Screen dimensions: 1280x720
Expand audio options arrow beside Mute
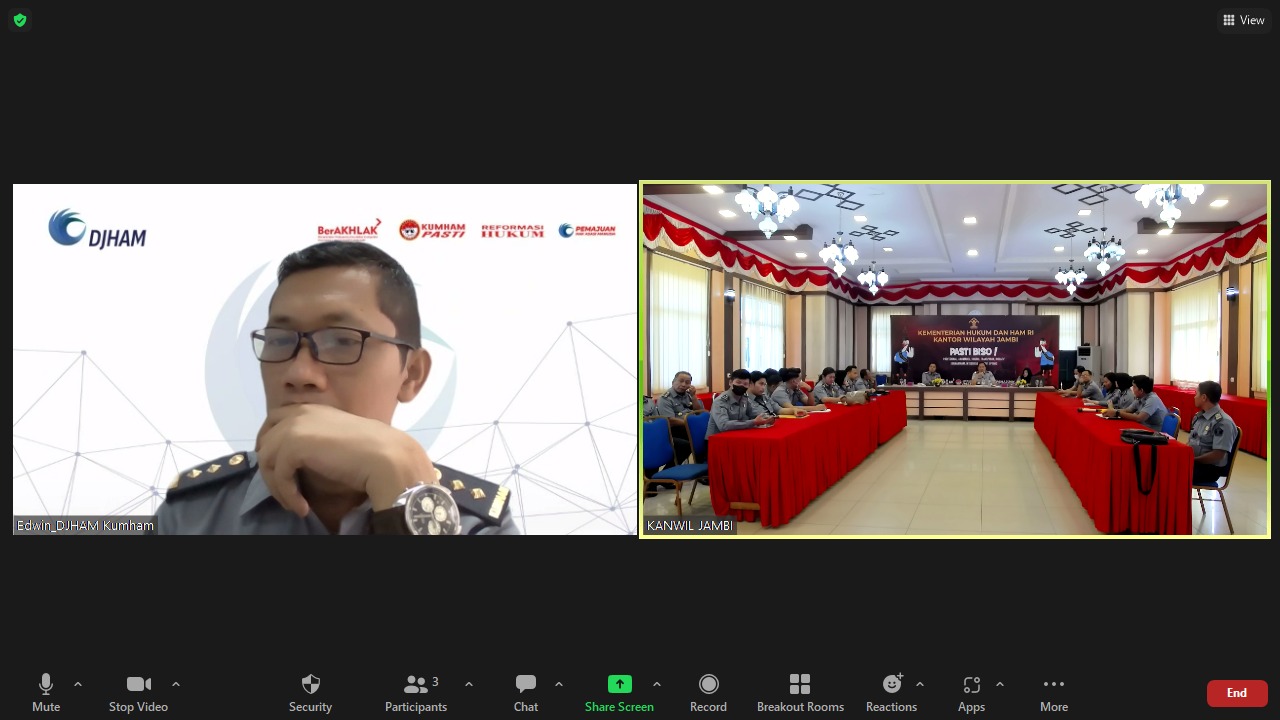[78, 684]
